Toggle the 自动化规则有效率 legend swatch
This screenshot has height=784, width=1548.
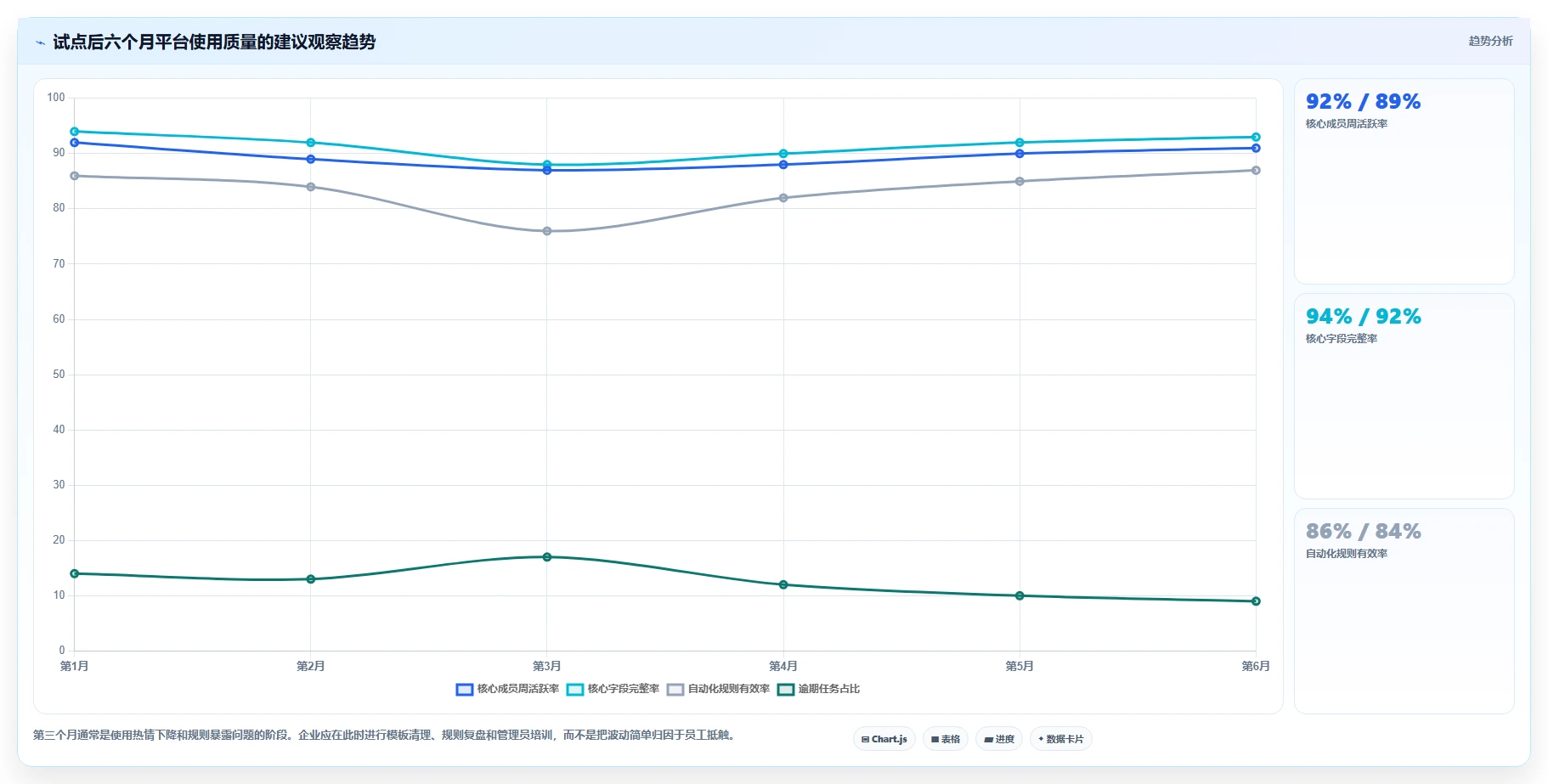(x=675, y=690)
